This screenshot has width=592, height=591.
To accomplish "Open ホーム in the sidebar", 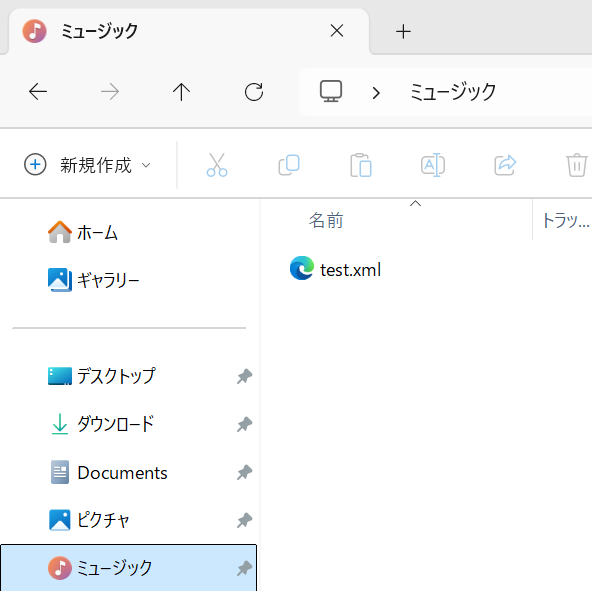I will pyautogui.click(x=83, y=232).
